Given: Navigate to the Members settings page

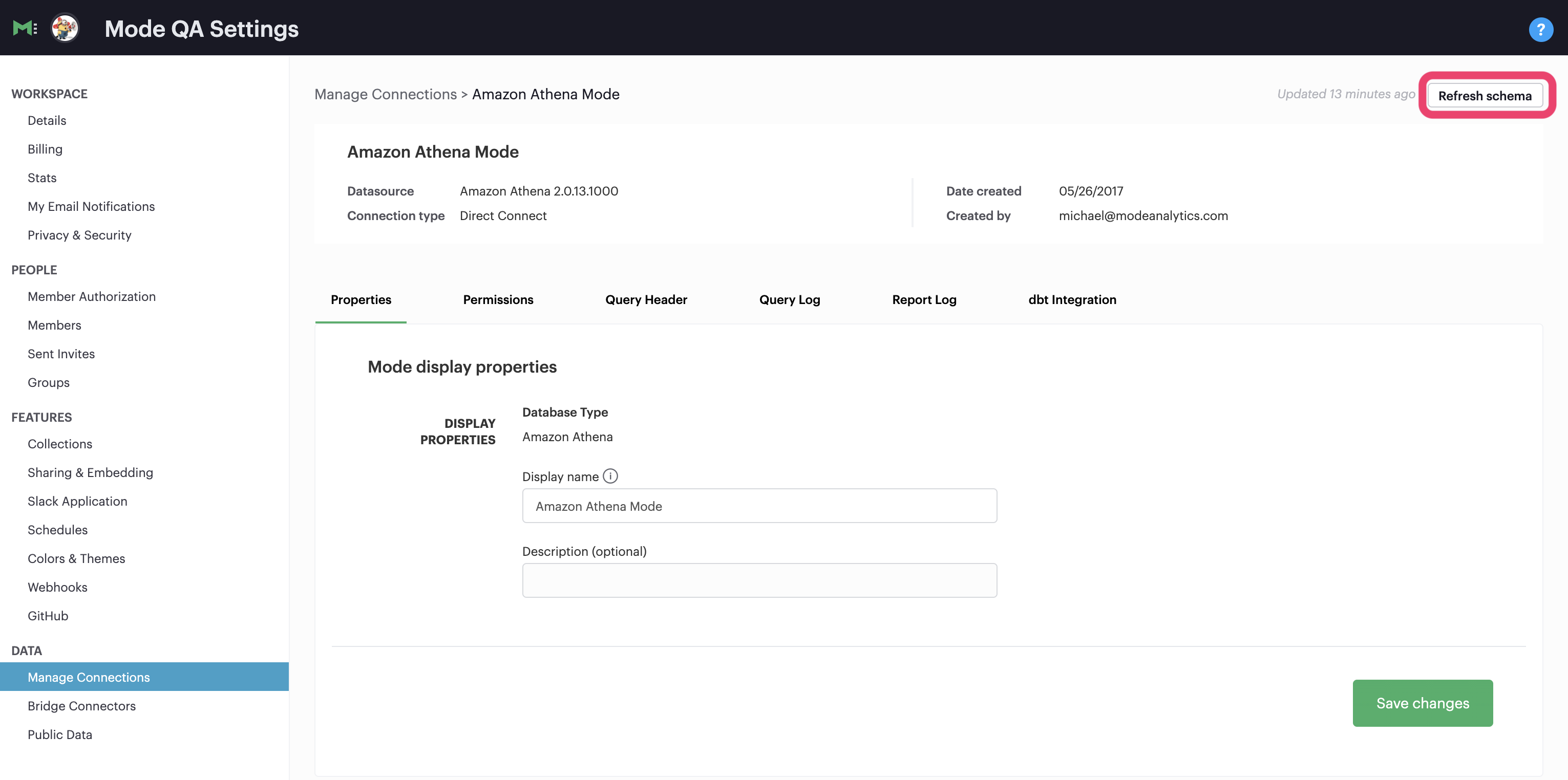Looking at the screenshot, I should tap(55, 324).
